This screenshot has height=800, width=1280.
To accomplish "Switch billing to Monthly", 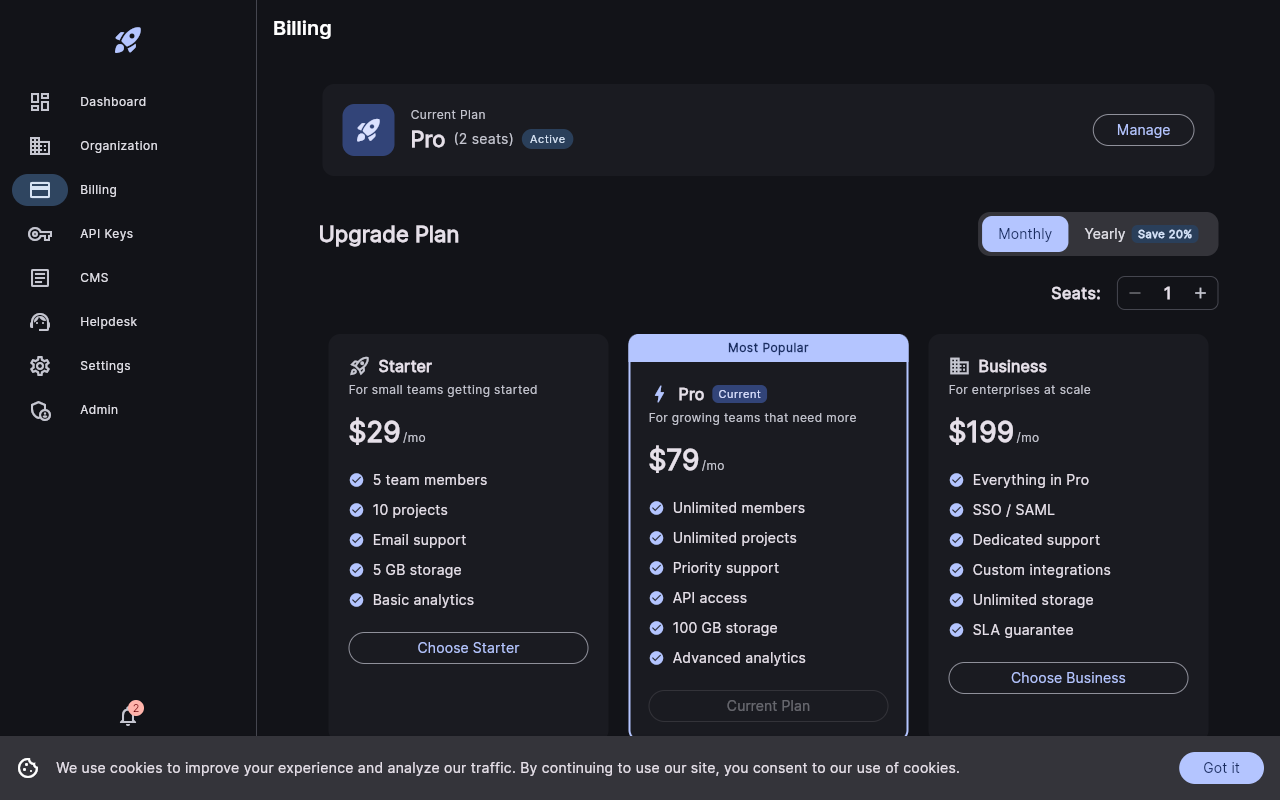I will pyautogui.click(x=1024, y=233).
